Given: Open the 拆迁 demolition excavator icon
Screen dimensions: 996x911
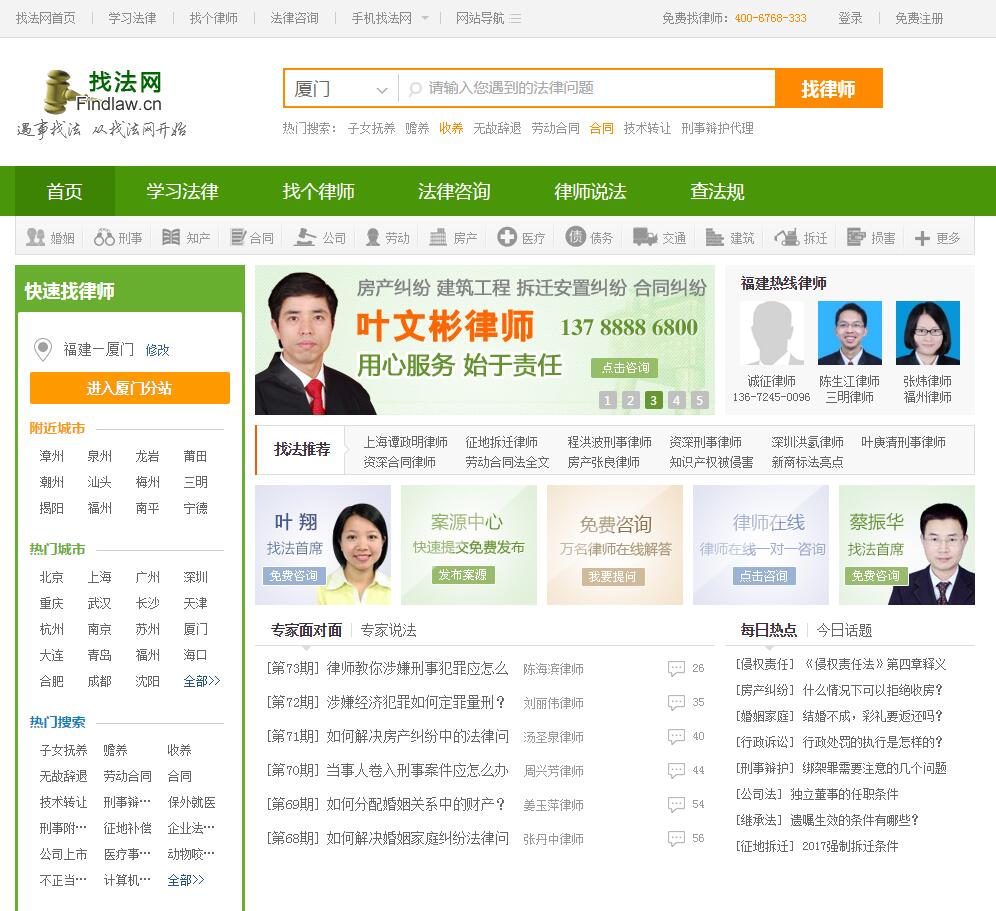Looking at the screenshot, I should point(787,238).
